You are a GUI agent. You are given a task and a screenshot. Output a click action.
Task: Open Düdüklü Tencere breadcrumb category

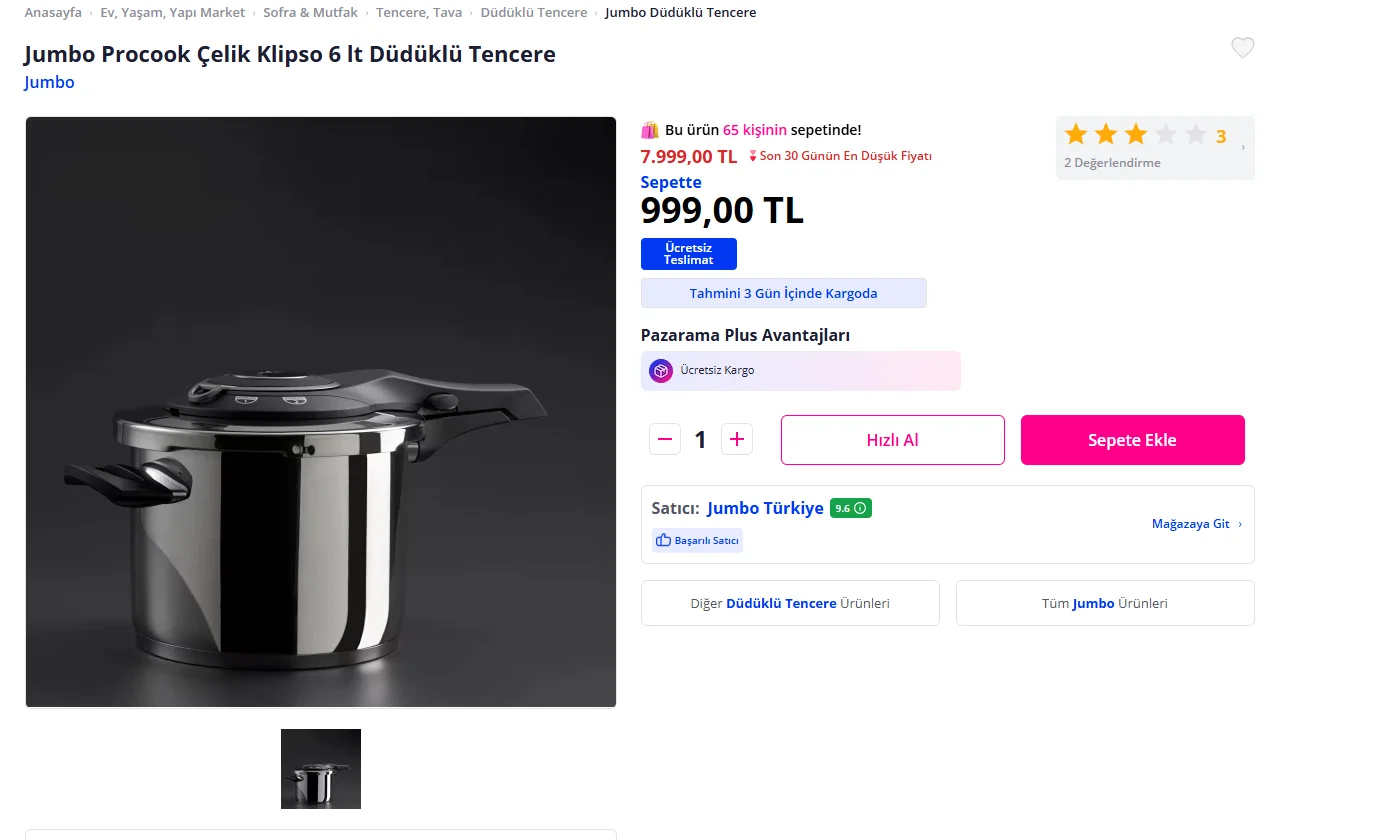[534, 13]
